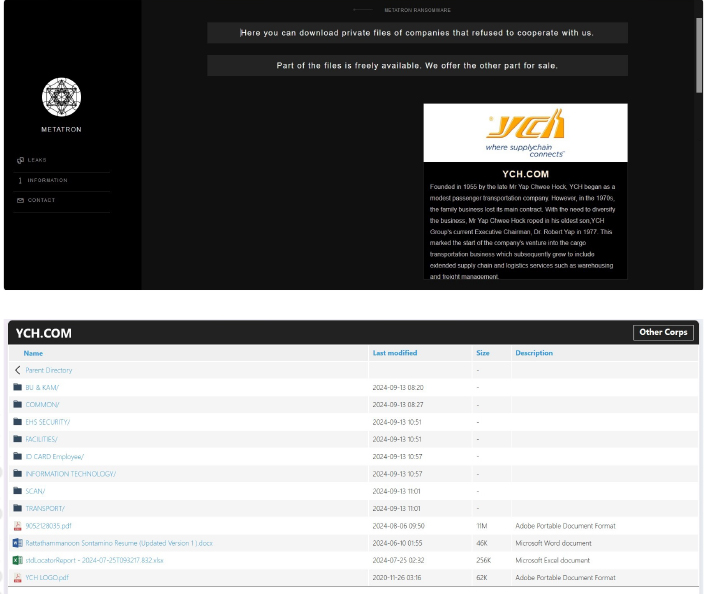Sort listing by Name column

[33, 353]
